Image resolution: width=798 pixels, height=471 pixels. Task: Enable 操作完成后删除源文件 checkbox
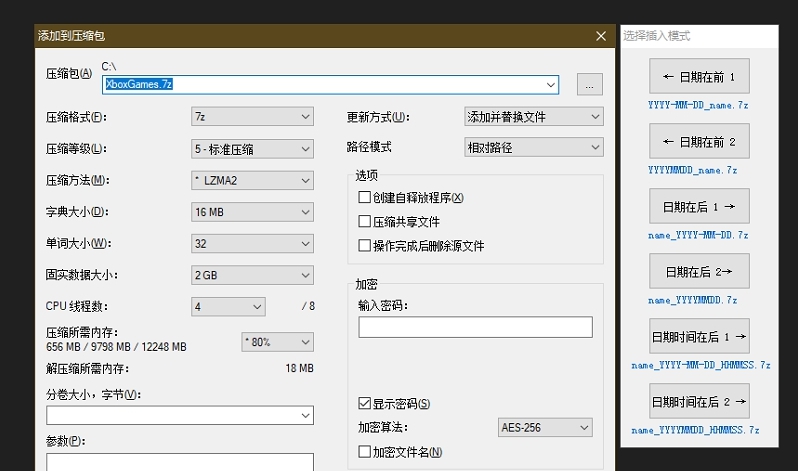coord(364,246)
